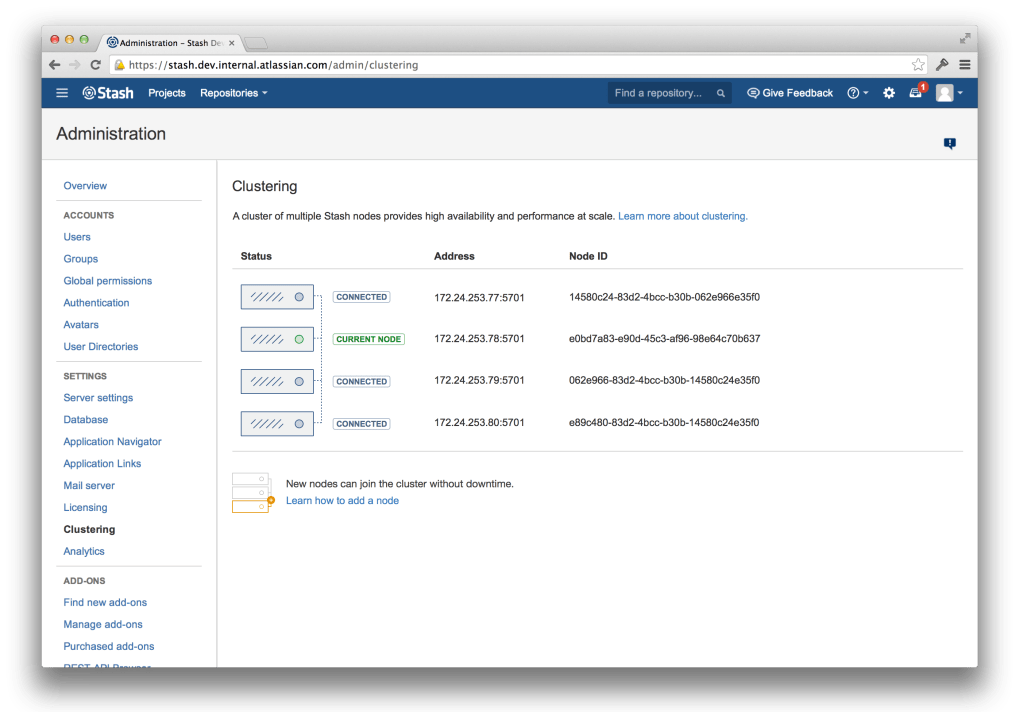This screenshot has width=1023, height=712.
Task: Follow the Learn how to add a node link
Action: pyautogui.click(x=342, y=500)
